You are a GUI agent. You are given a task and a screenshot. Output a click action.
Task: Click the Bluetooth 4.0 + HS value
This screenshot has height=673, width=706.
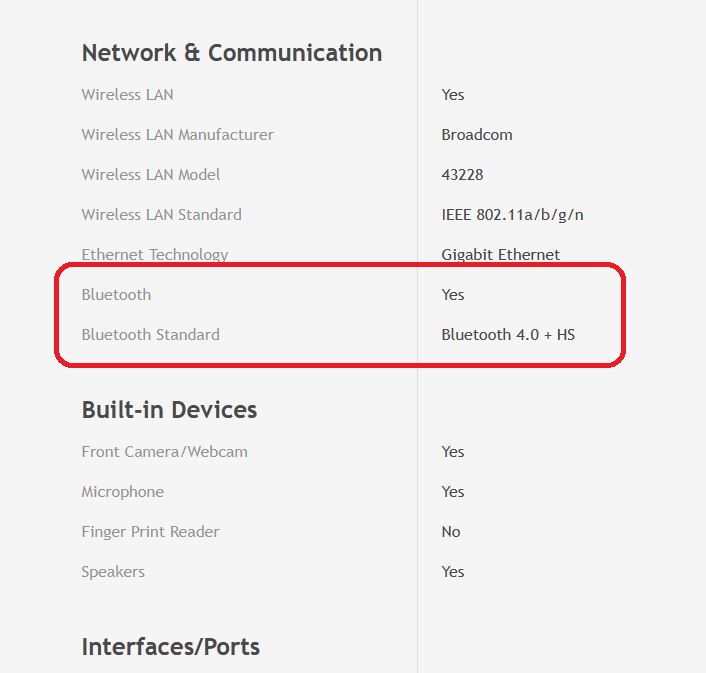pos(508,335)
